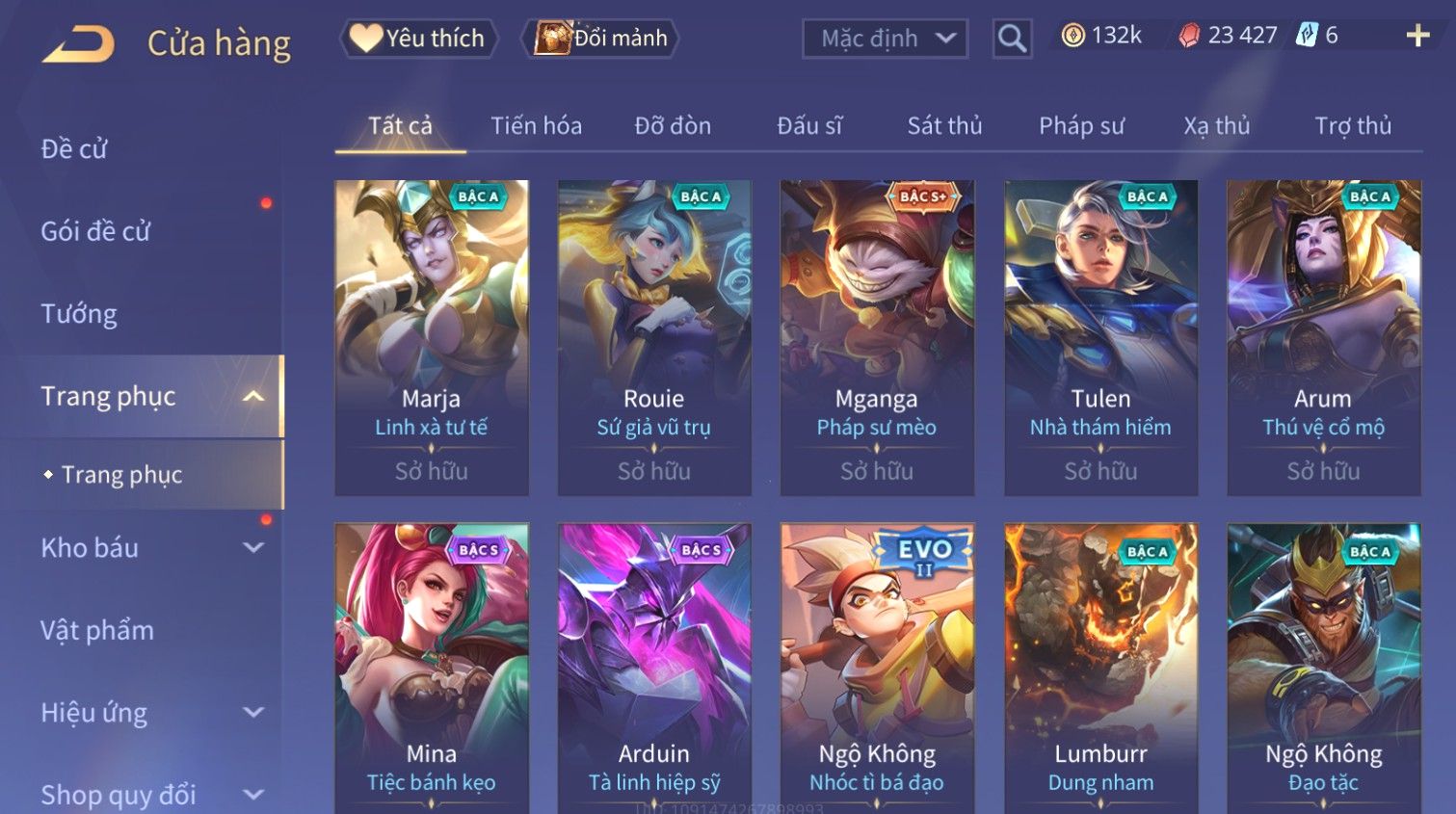
Task: Select the Mganga Pháp sư mèo skin card
Action: pyautogui.click(x=876, y=338)
